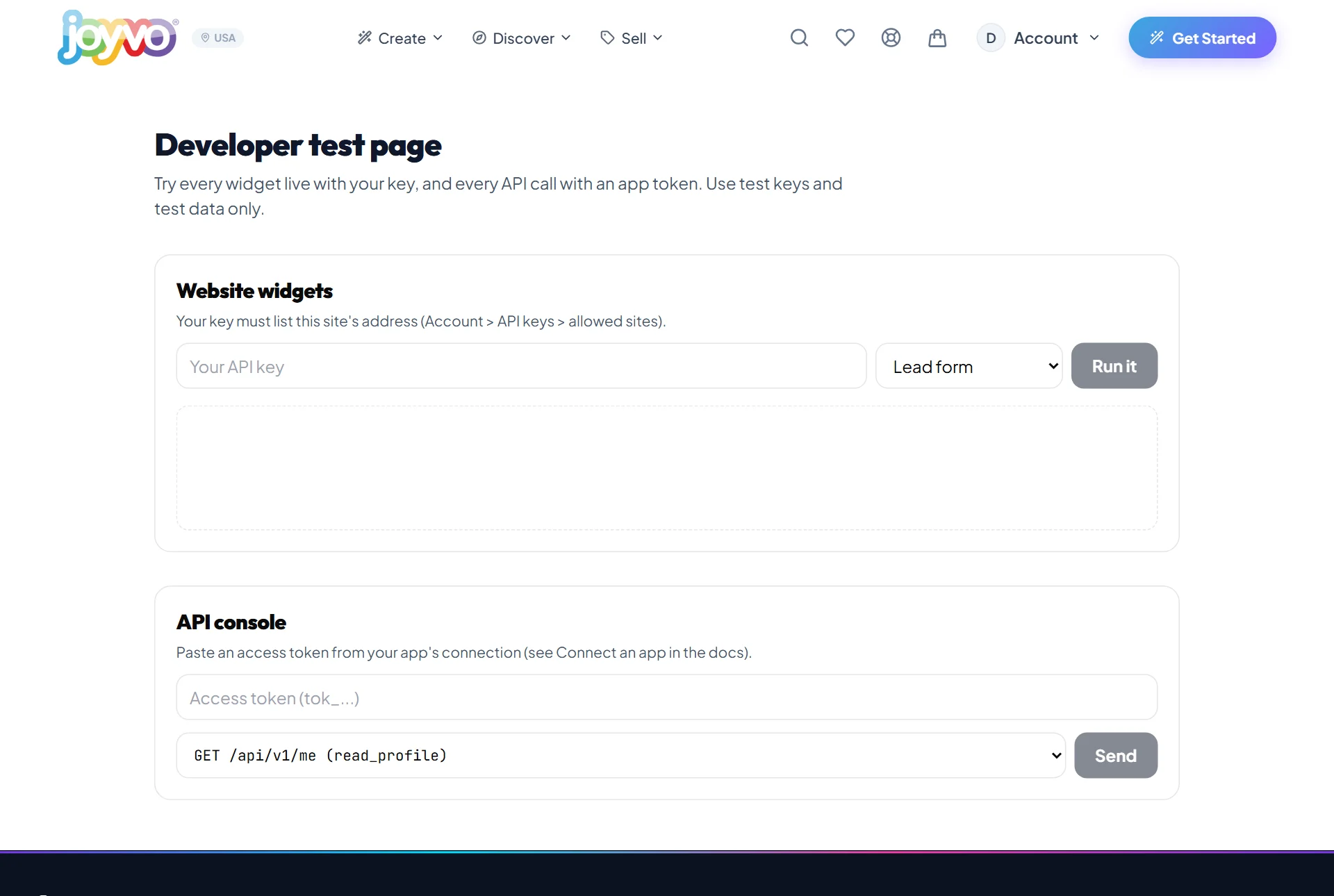Image resolution: width=1334 pixels, height=896 pixels.
Task: Open the GET /api/v1/me endpoint dropdown
Action: [x=621, y=756]
